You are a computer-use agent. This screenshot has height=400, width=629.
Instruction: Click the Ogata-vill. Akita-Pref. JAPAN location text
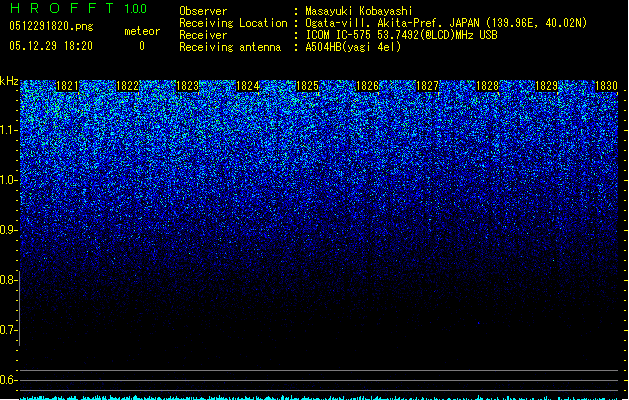[x=446, y=23]
